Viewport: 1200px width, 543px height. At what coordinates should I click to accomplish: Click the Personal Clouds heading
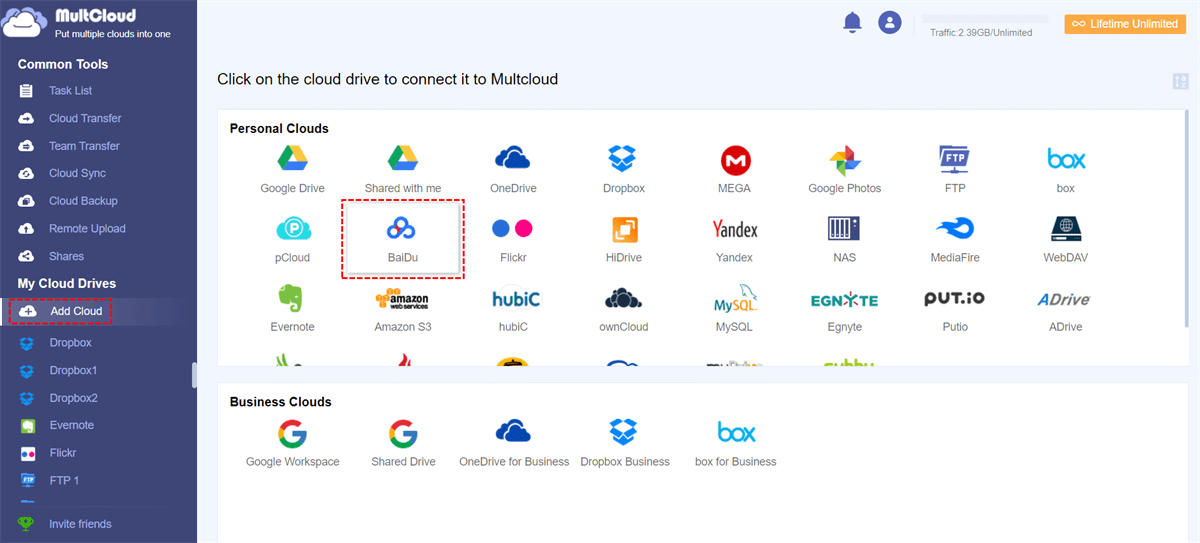click(279, 128)
